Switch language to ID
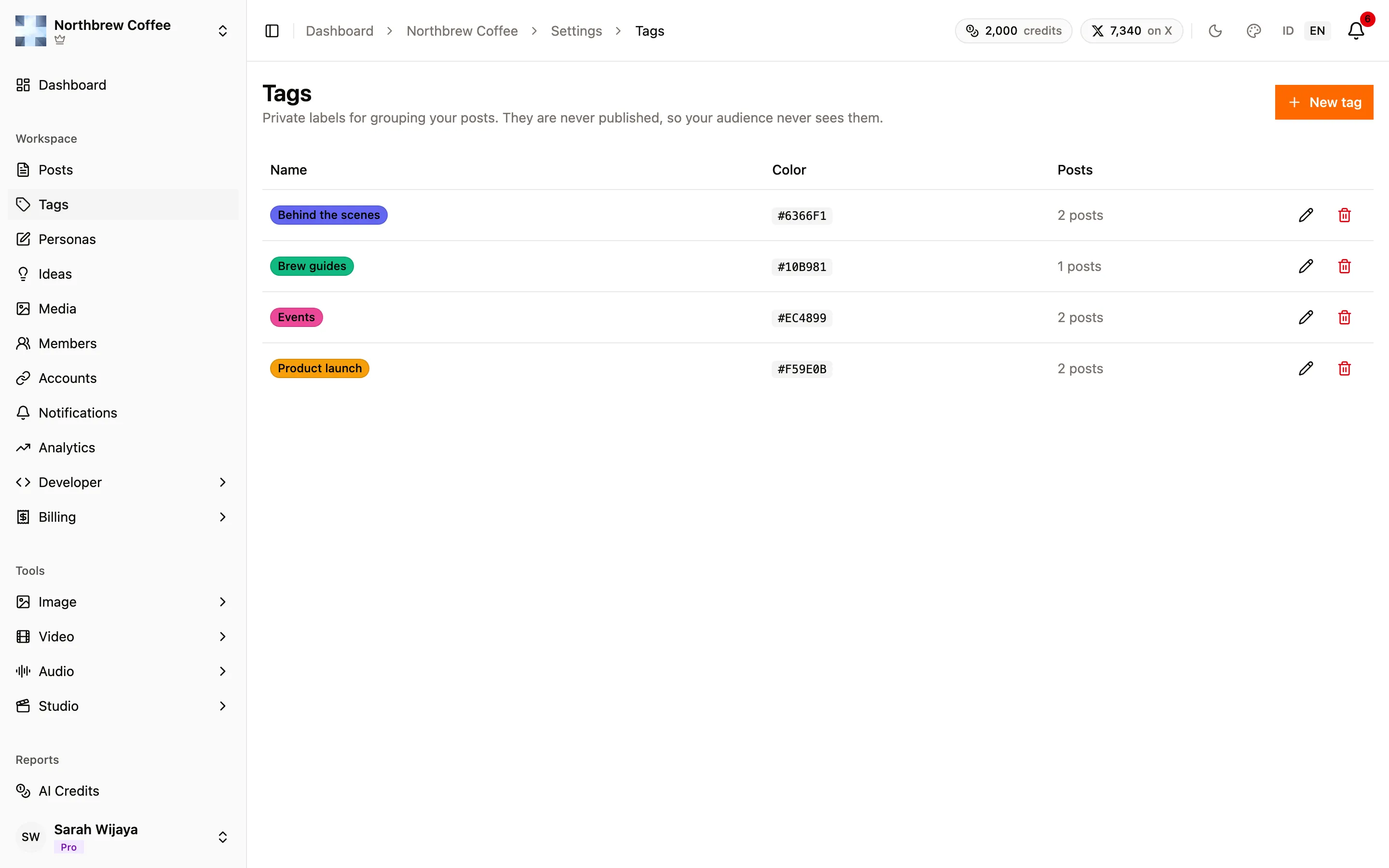 [1287, 31]
